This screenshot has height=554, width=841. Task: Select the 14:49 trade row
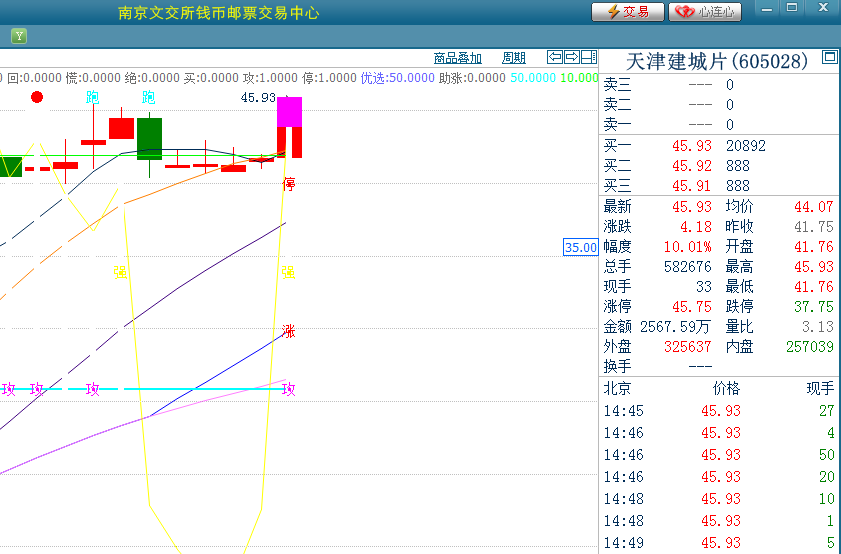[719, 543]
